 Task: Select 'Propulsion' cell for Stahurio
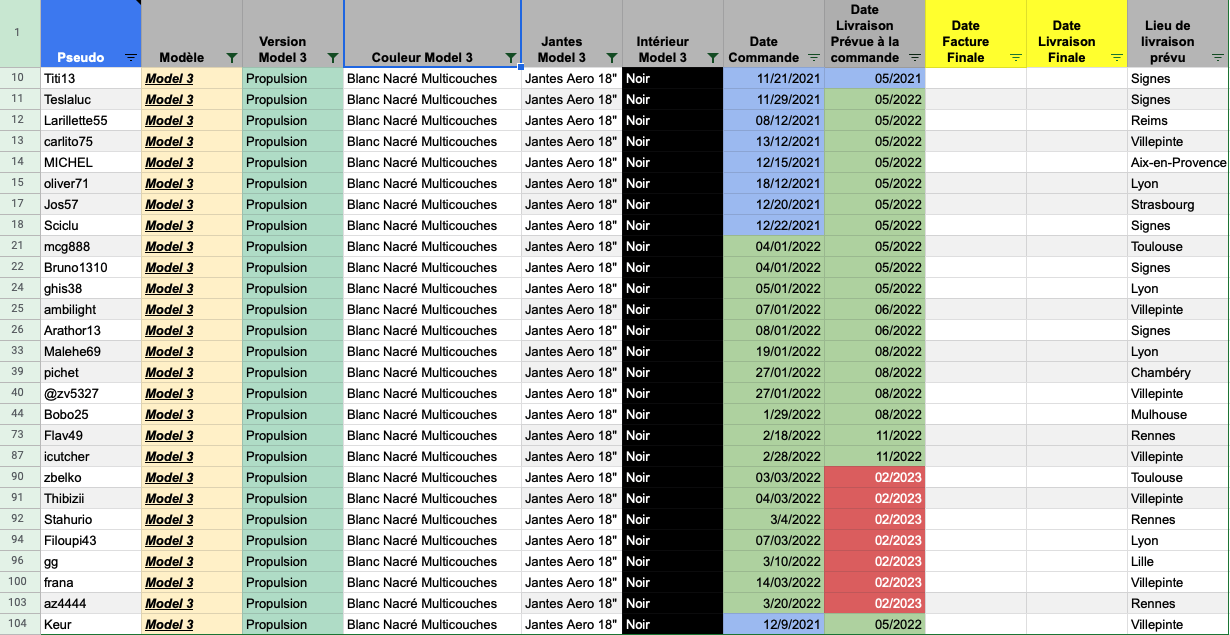pyautogui.click(x=293, y=519)
